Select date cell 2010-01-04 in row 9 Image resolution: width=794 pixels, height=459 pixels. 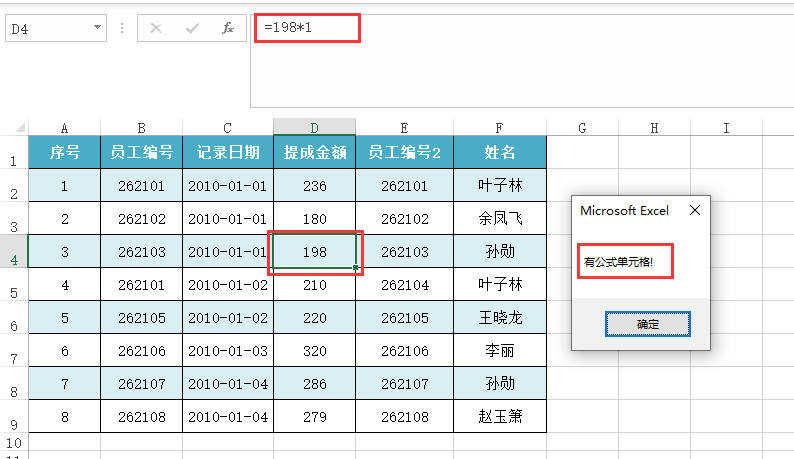coord(228,416)
